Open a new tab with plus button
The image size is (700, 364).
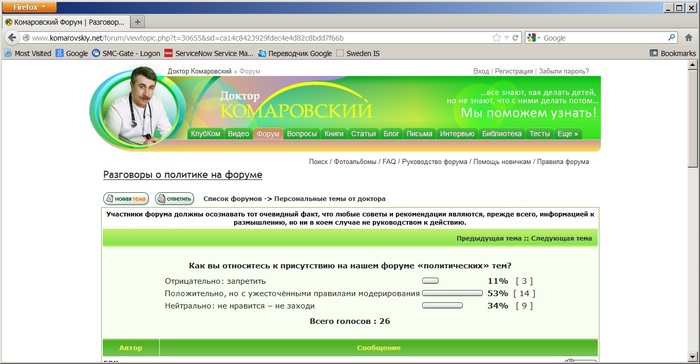[138, 21]
